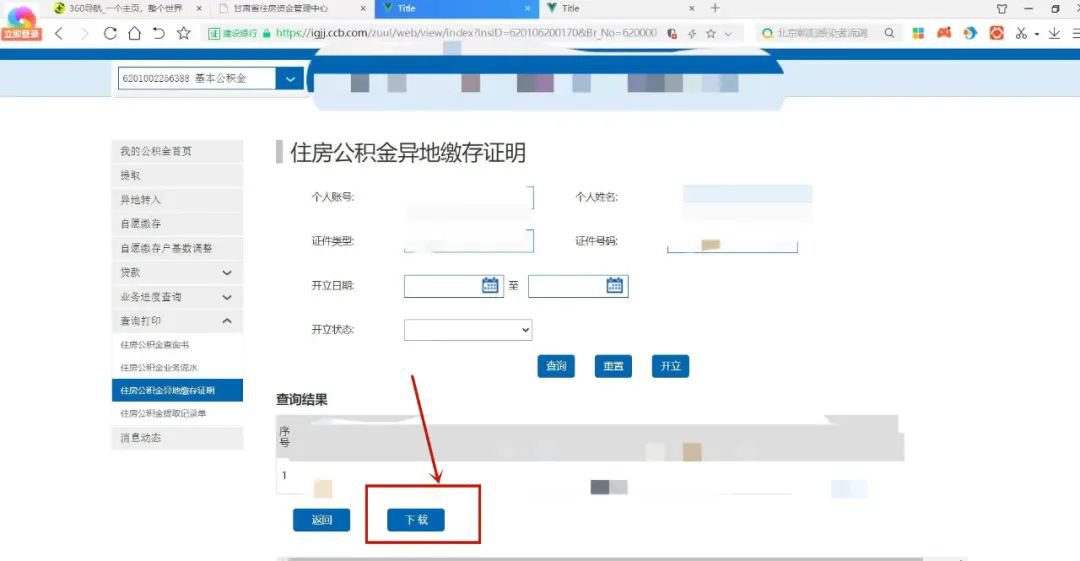Click the skin shirt icon in title bar
The image size is (1080, 561).
1001,8
